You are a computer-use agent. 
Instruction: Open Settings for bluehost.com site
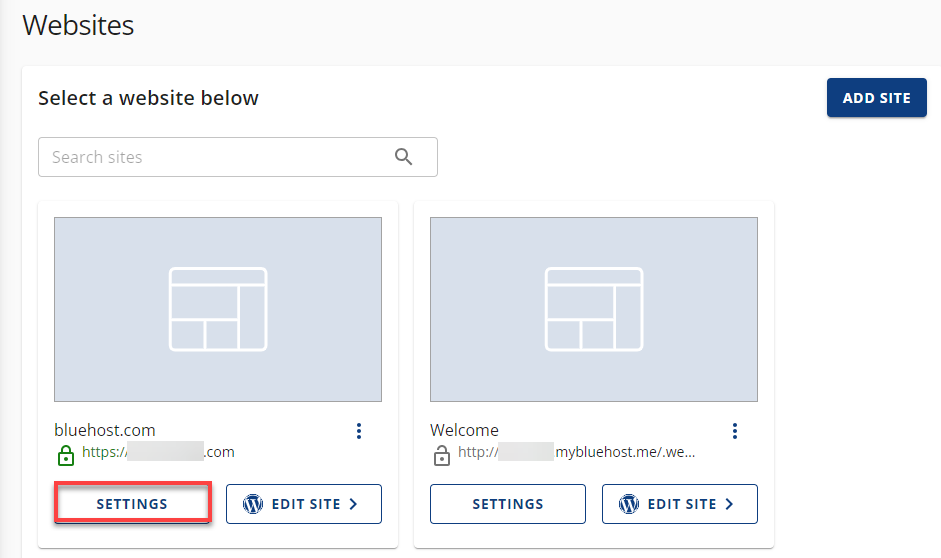click(x=132, y=503)
